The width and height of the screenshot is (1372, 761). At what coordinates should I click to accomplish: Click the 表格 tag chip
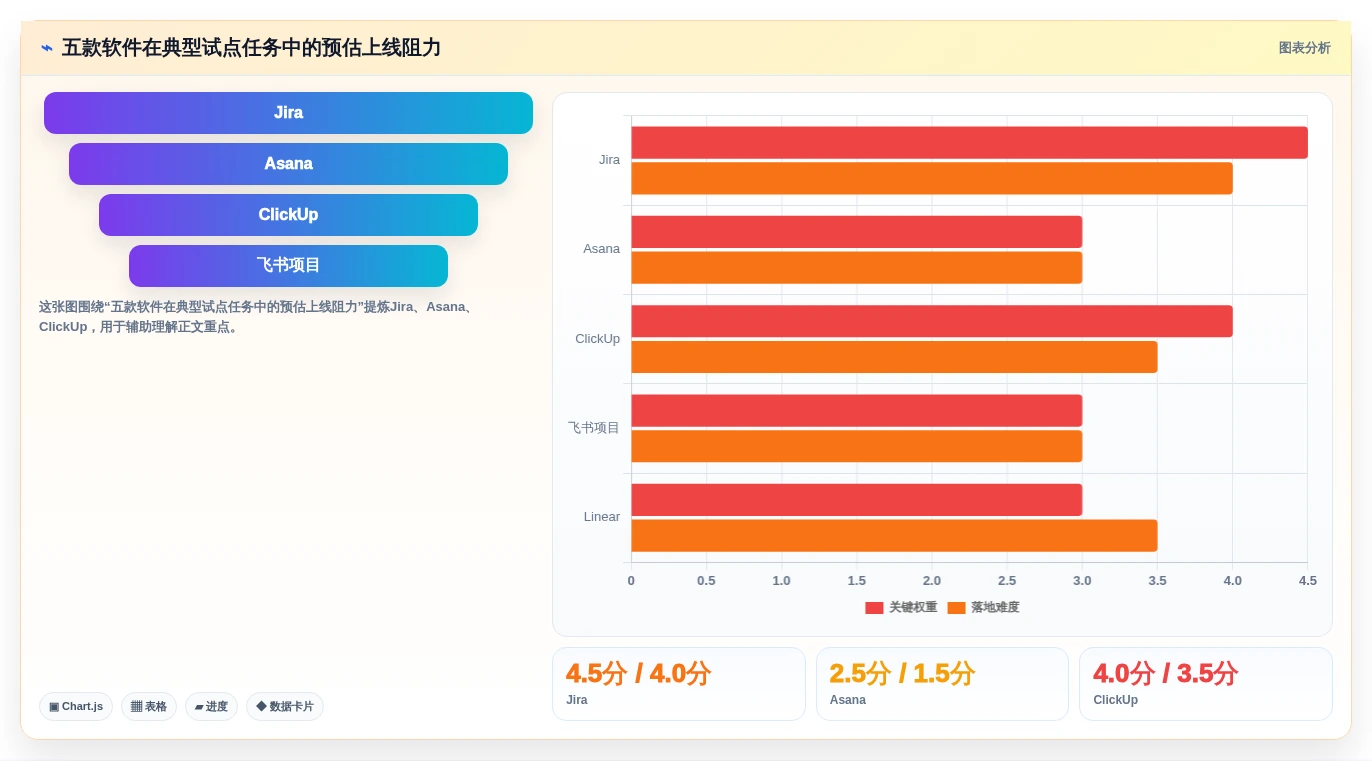pyautogui.click(x=149, y=707)
